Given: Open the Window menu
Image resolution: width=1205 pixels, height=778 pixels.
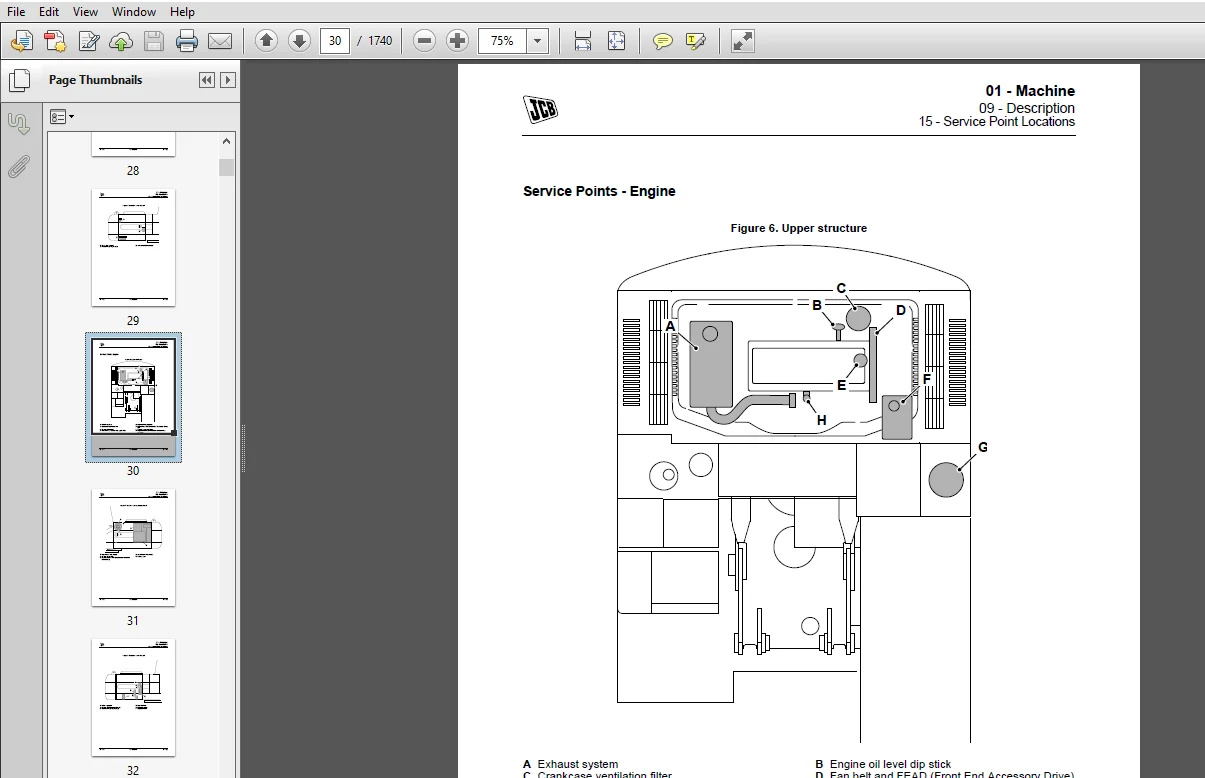Looking at the screenshot, I should tap(134, 12).
